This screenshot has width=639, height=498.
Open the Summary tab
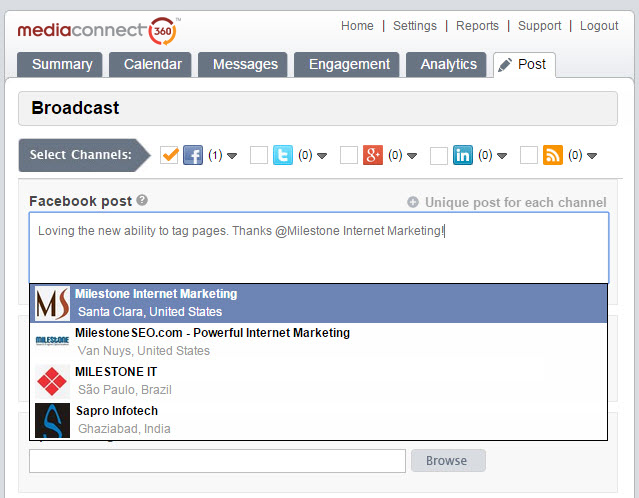coord(60,64)
